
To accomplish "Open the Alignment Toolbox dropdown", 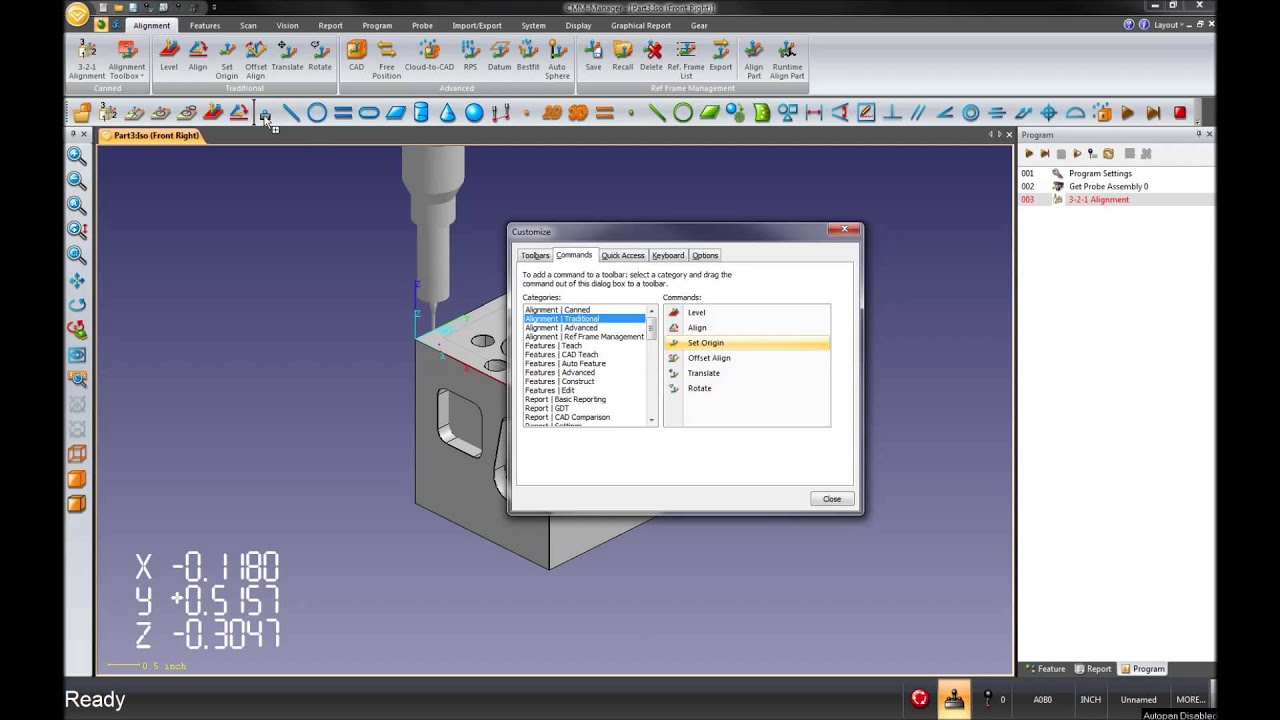I will coord(127,60).
